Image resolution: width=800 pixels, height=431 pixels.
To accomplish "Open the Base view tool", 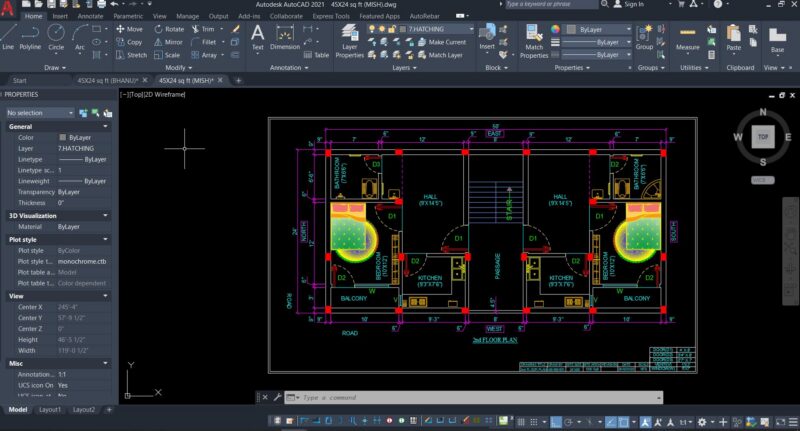I will [x=777, y=40].
